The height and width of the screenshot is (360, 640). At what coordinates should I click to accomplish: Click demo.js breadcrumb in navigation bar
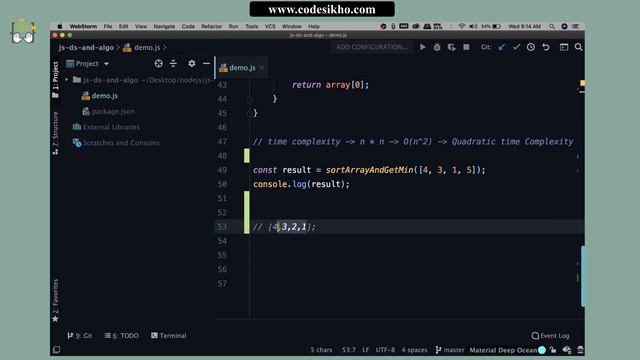point(142,47)
